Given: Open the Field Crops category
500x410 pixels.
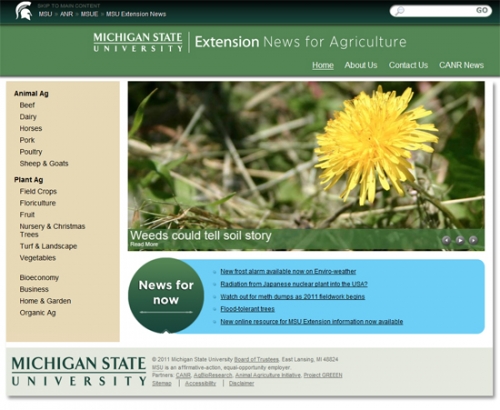Looking at the screenshot, I should point(38,191).
